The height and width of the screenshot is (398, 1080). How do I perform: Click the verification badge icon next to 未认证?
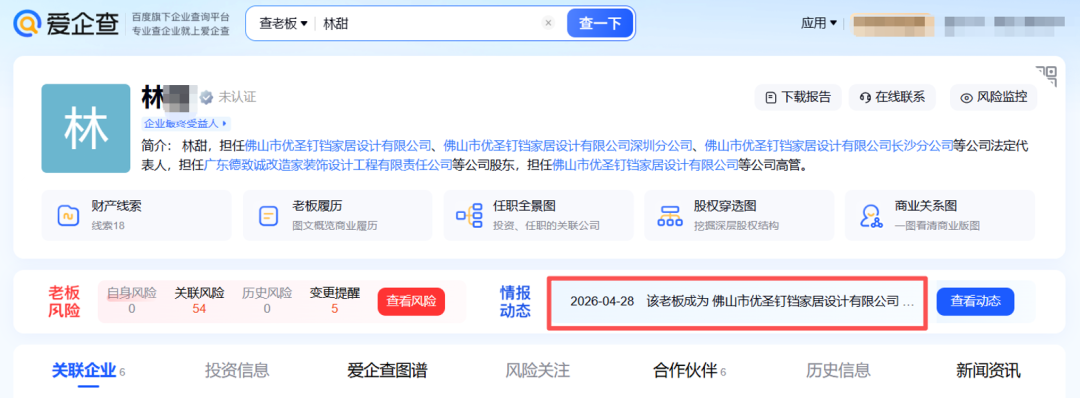click(206, 98)
